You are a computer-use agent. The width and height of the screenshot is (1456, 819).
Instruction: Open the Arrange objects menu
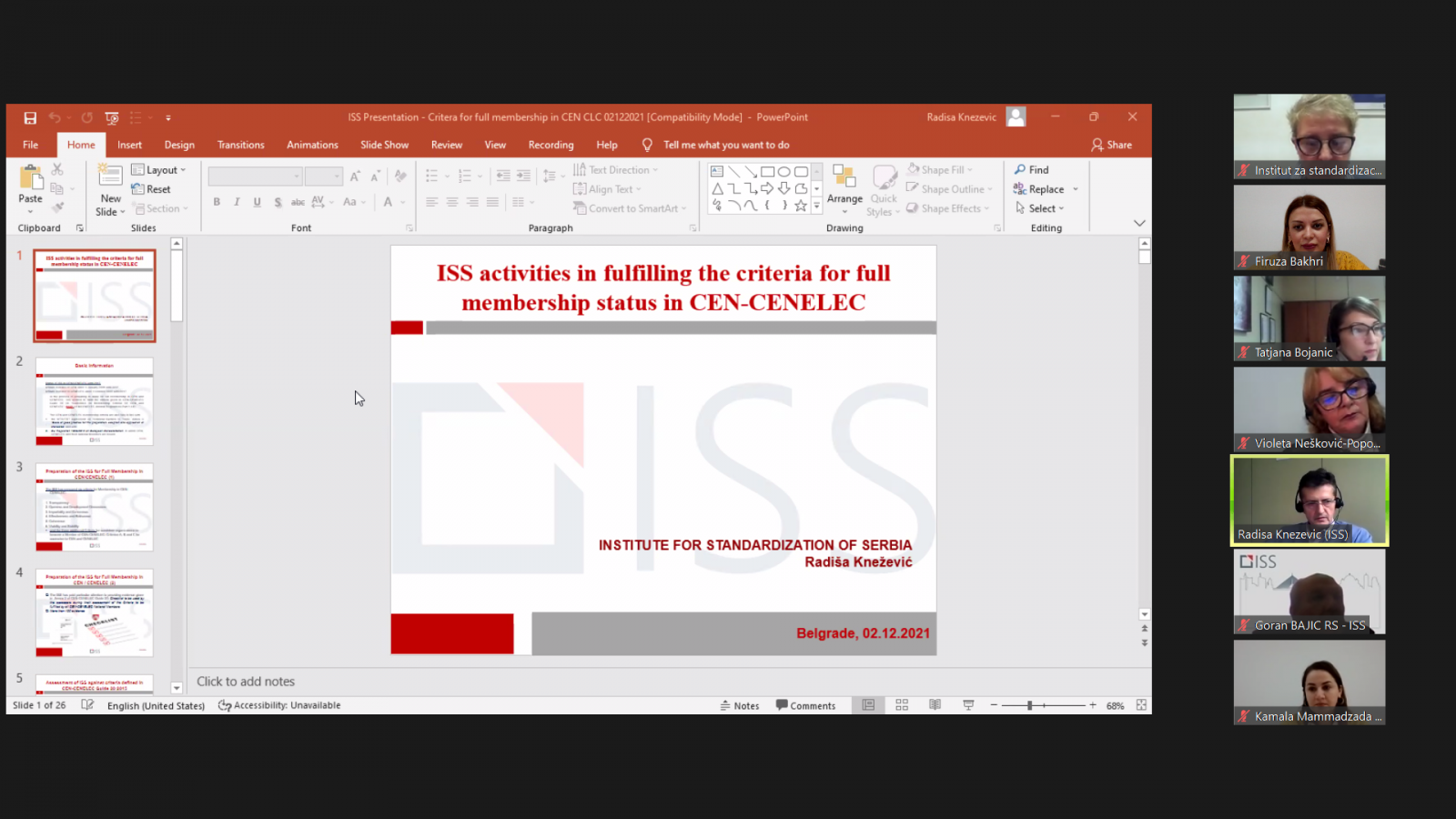[844, 190]
